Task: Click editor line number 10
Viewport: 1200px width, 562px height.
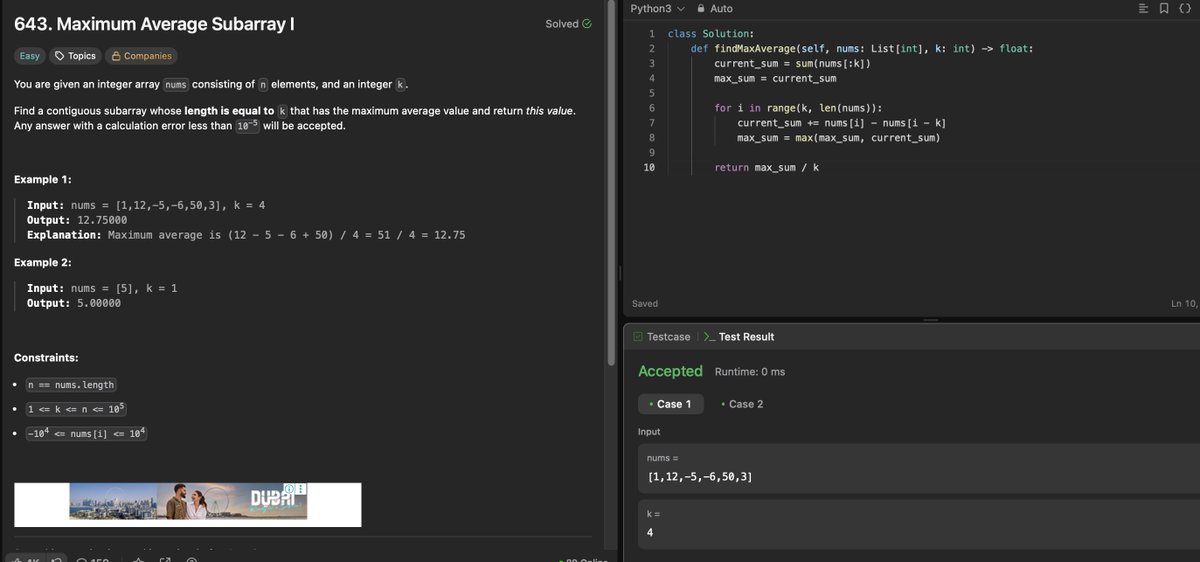Action: (649, 167)
